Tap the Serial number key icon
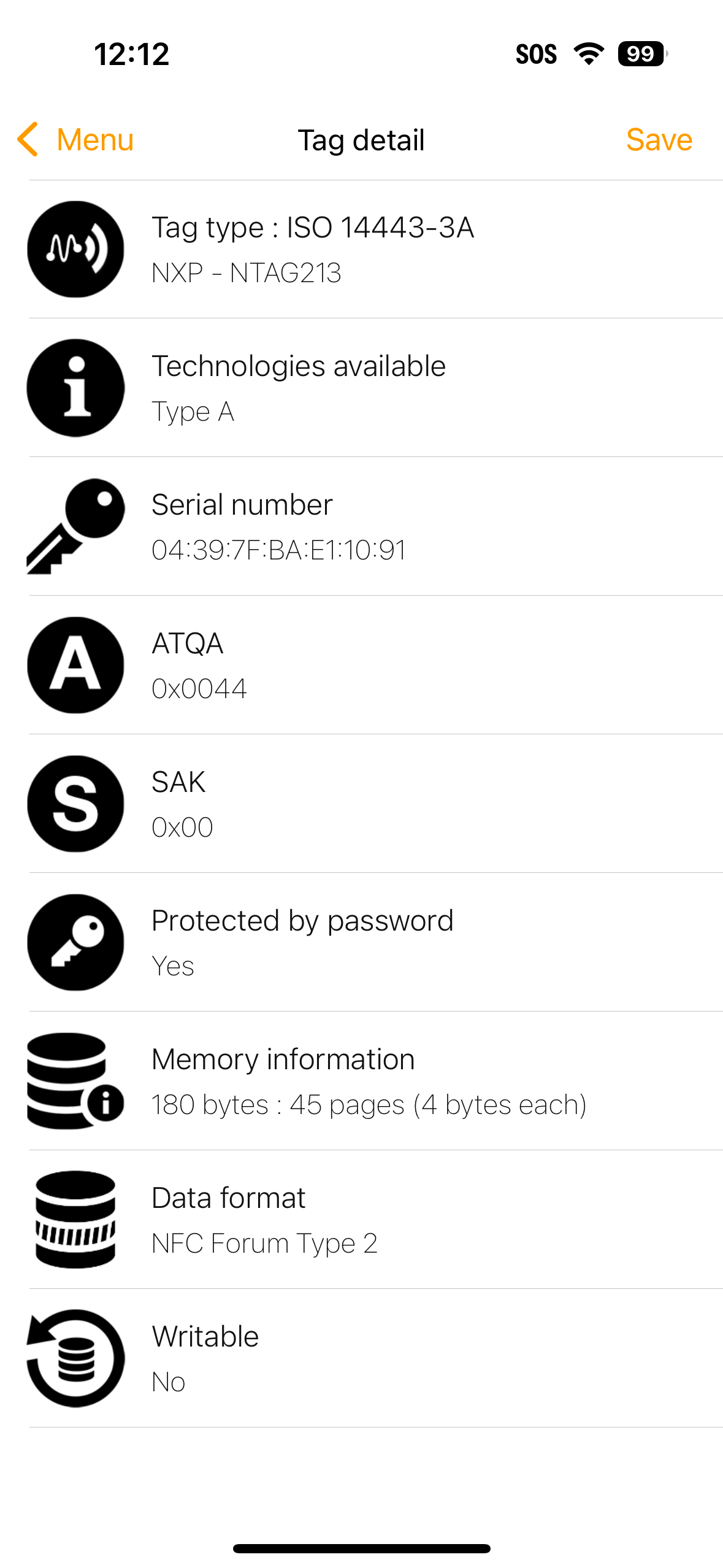723x1568 pixels. (75, 526)
